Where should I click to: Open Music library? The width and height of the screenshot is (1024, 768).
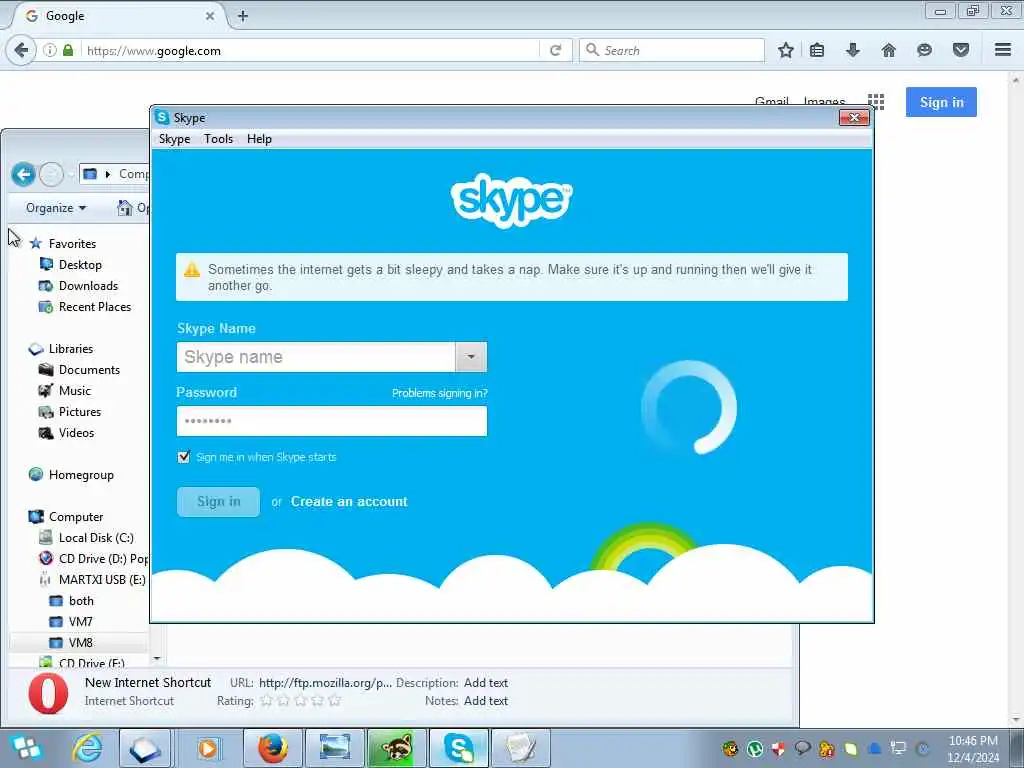[x=74, y=391]
